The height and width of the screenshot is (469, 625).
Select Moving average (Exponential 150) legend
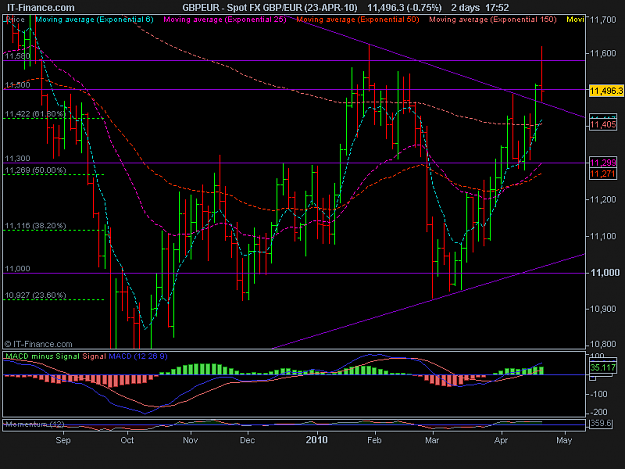click(493, 19)
